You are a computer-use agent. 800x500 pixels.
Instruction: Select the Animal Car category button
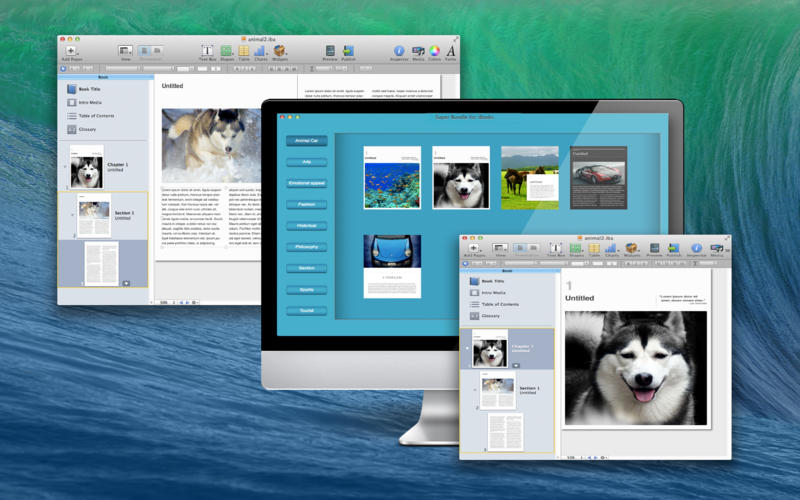point(306,141)
